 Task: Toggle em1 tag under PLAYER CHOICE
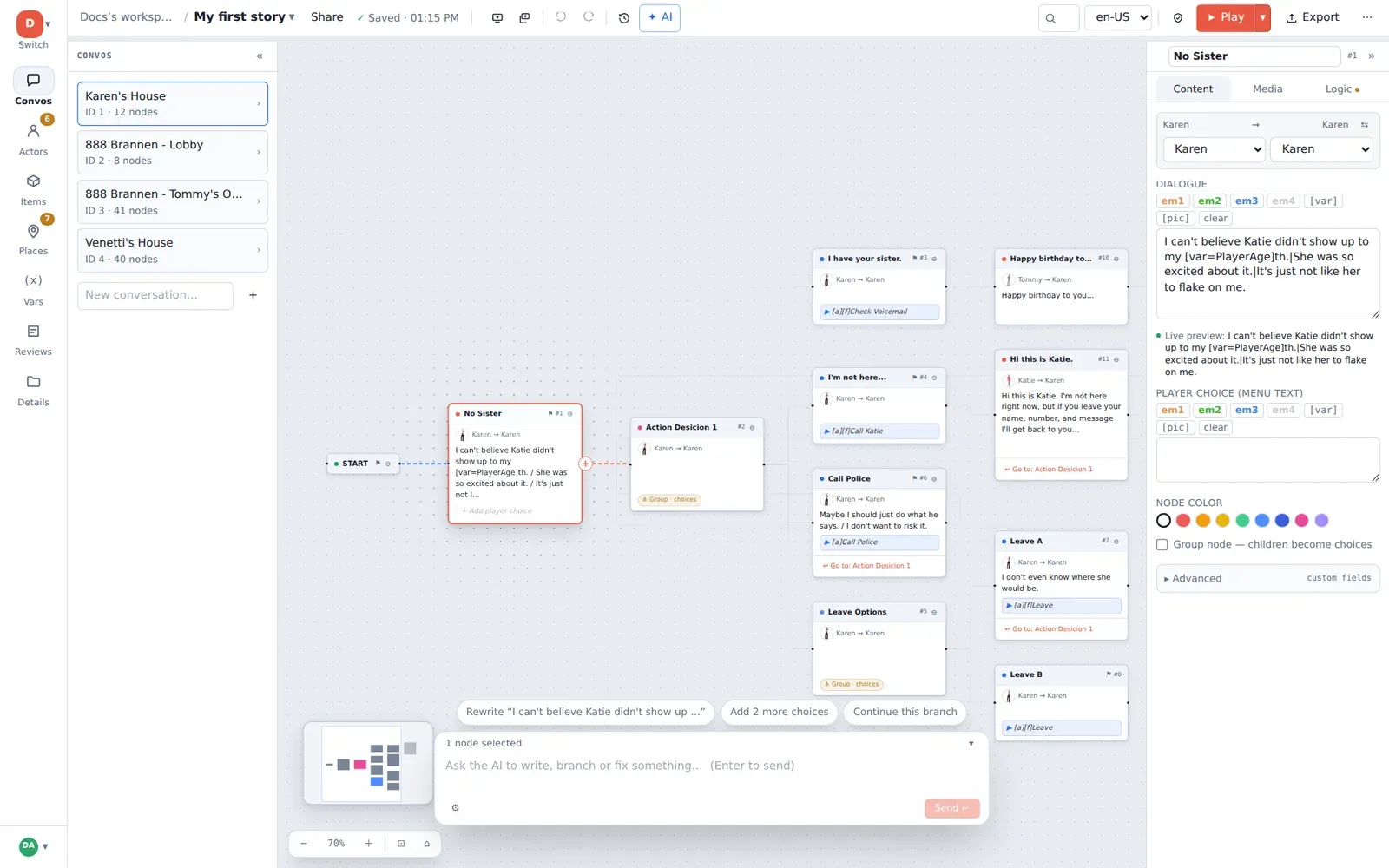point(1173,410)
